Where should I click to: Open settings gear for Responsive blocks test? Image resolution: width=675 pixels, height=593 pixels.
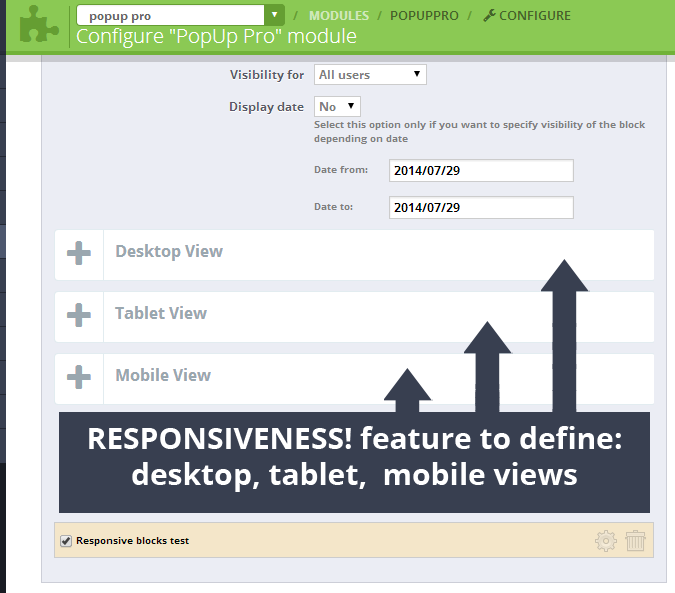pyautogui.click(x=605, y=541)
